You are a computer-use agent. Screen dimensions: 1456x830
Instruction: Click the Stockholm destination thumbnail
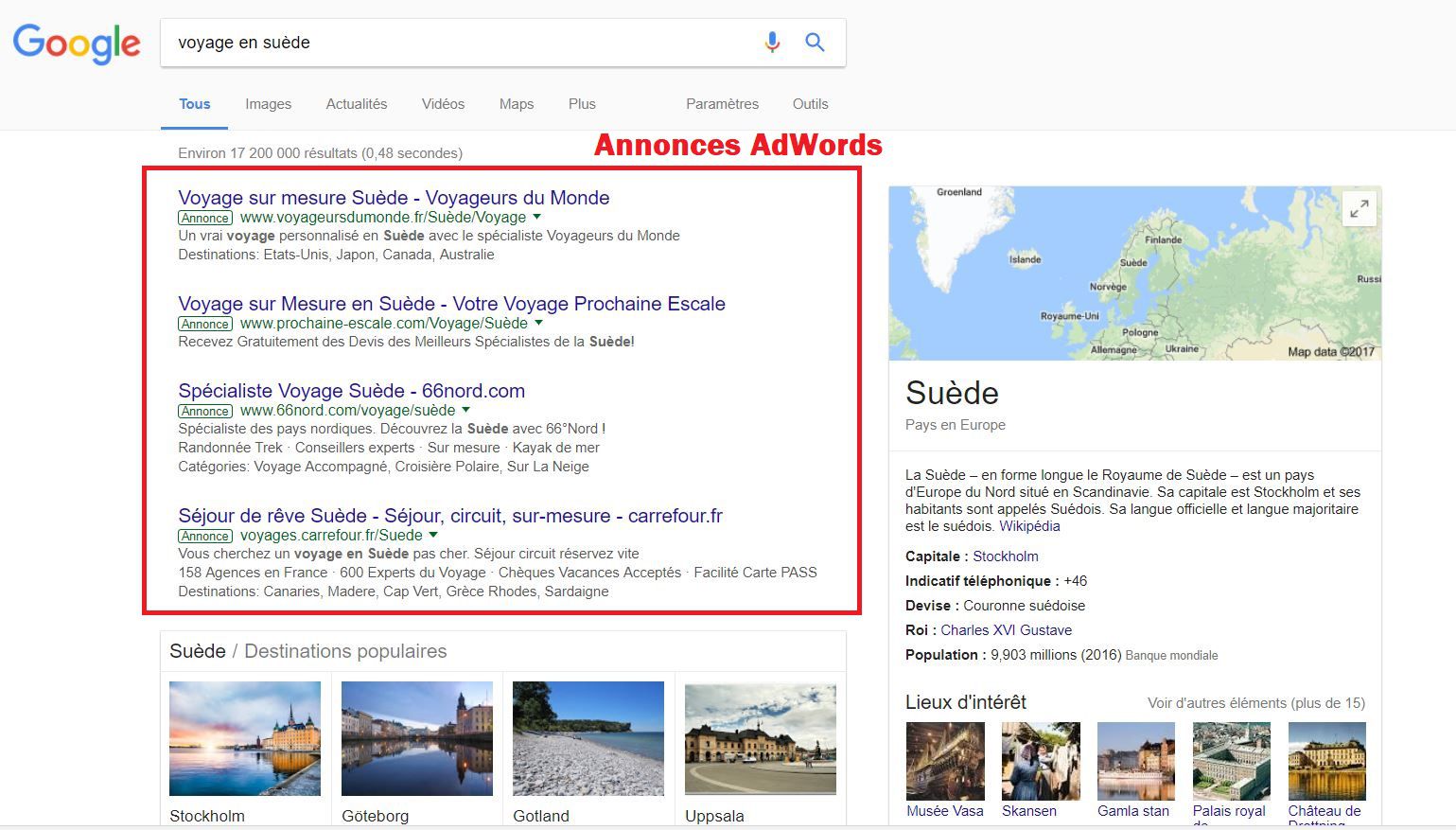[x=245, y=739]
